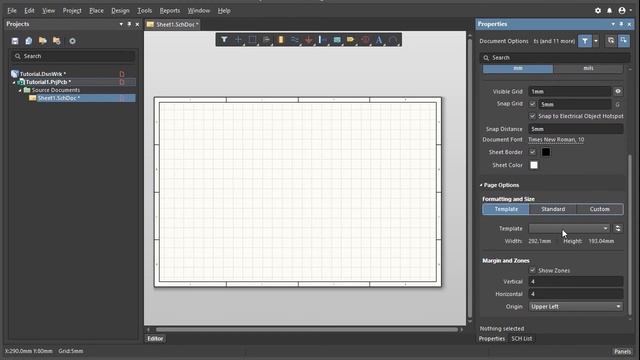The width and height of the screenshot is (640, 360).
Task: Switch to the SCH List tab
Action: (x=522, y=338)
